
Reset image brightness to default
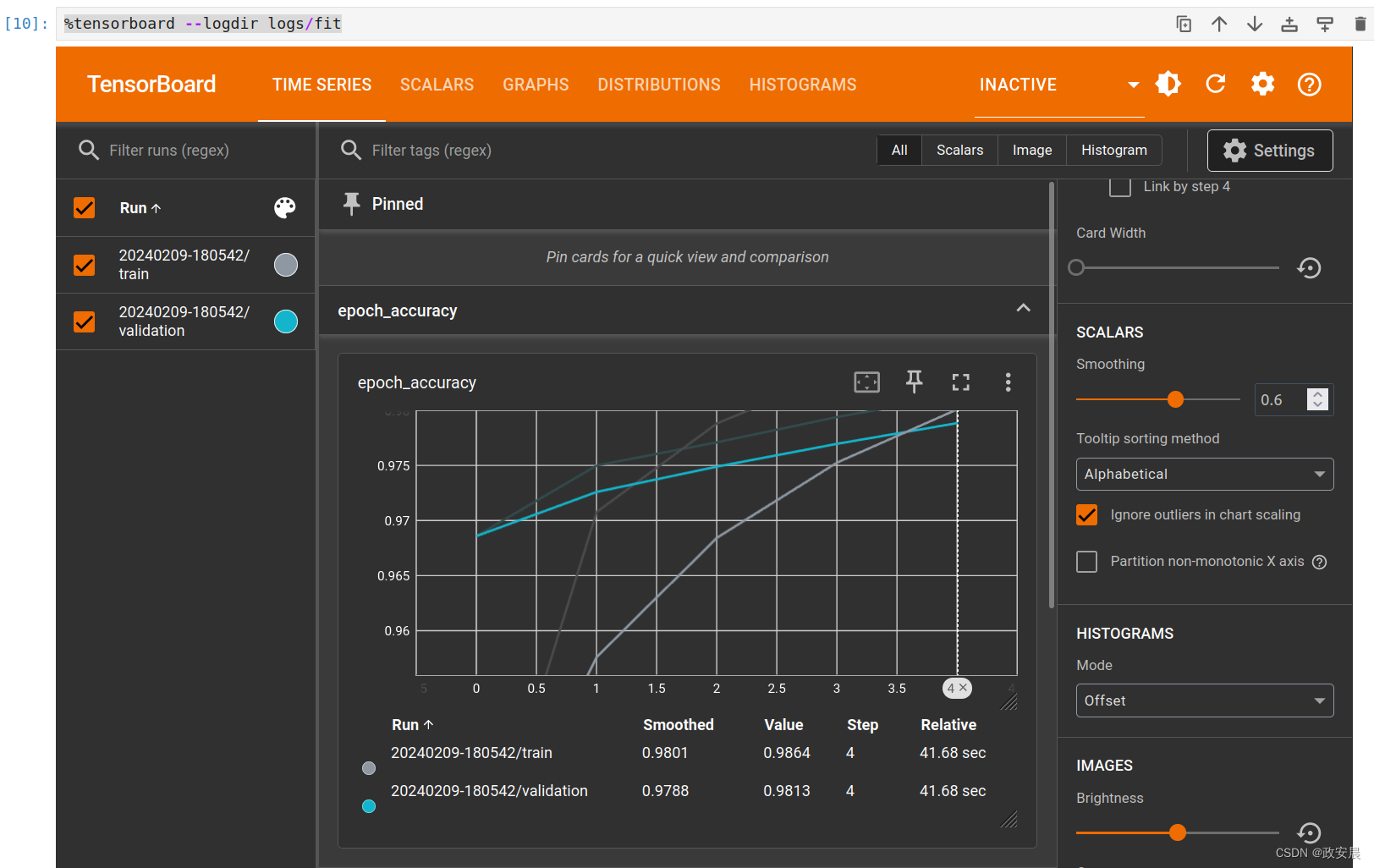[1309, 832]
